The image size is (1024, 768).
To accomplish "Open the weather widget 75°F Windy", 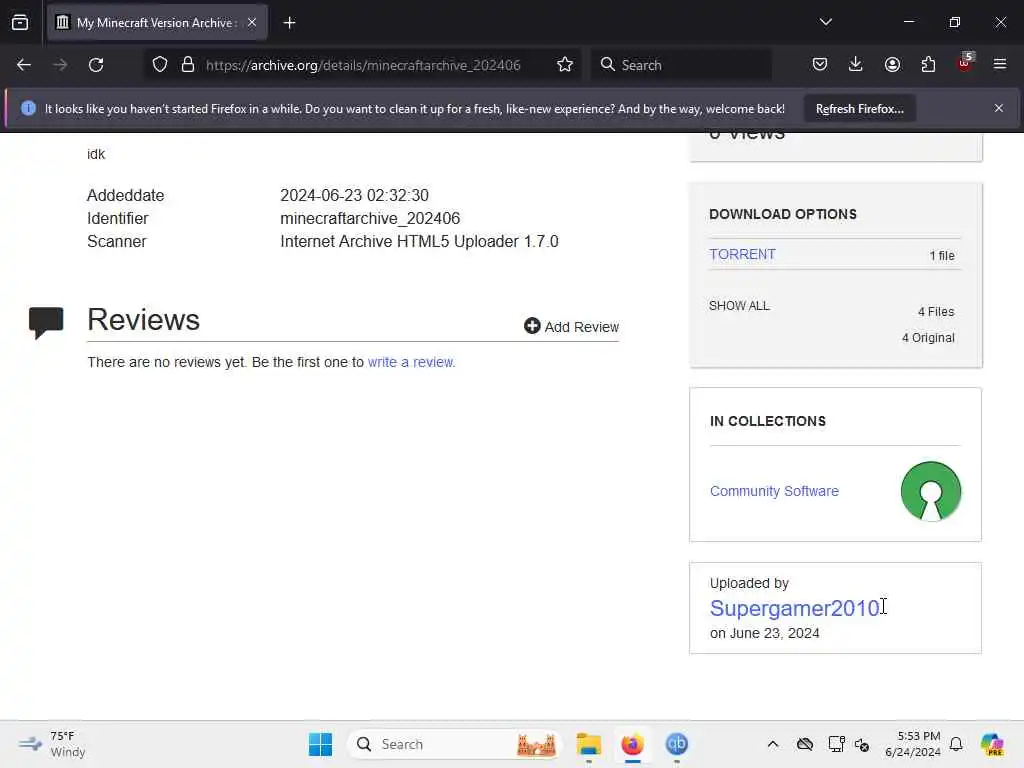I will pos(52,744).
